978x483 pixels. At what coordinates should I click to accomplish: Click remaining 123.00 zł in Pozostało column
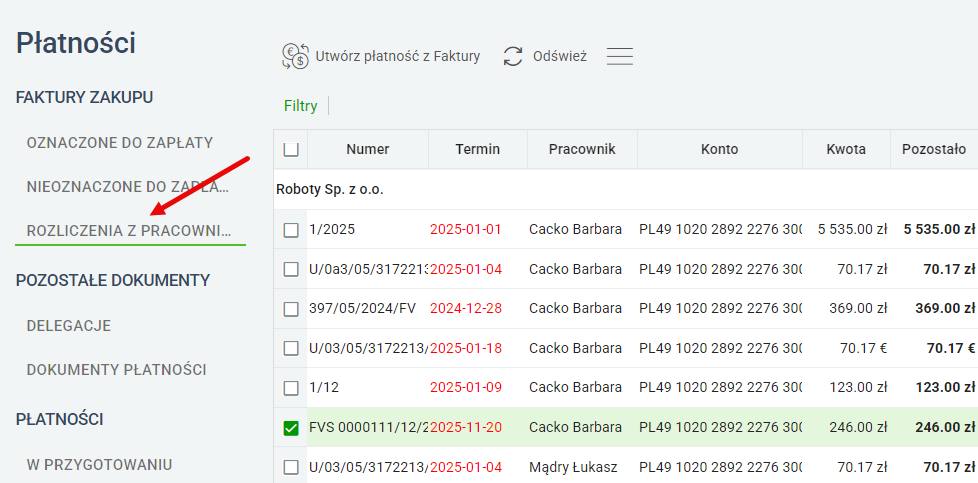pos(945,388)
